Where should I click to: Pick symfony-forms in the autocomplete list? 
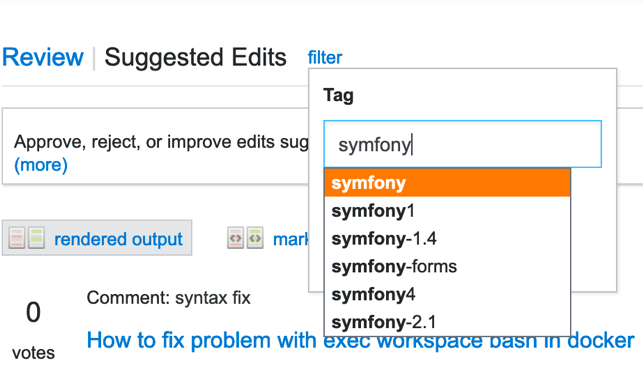(447, 266)
